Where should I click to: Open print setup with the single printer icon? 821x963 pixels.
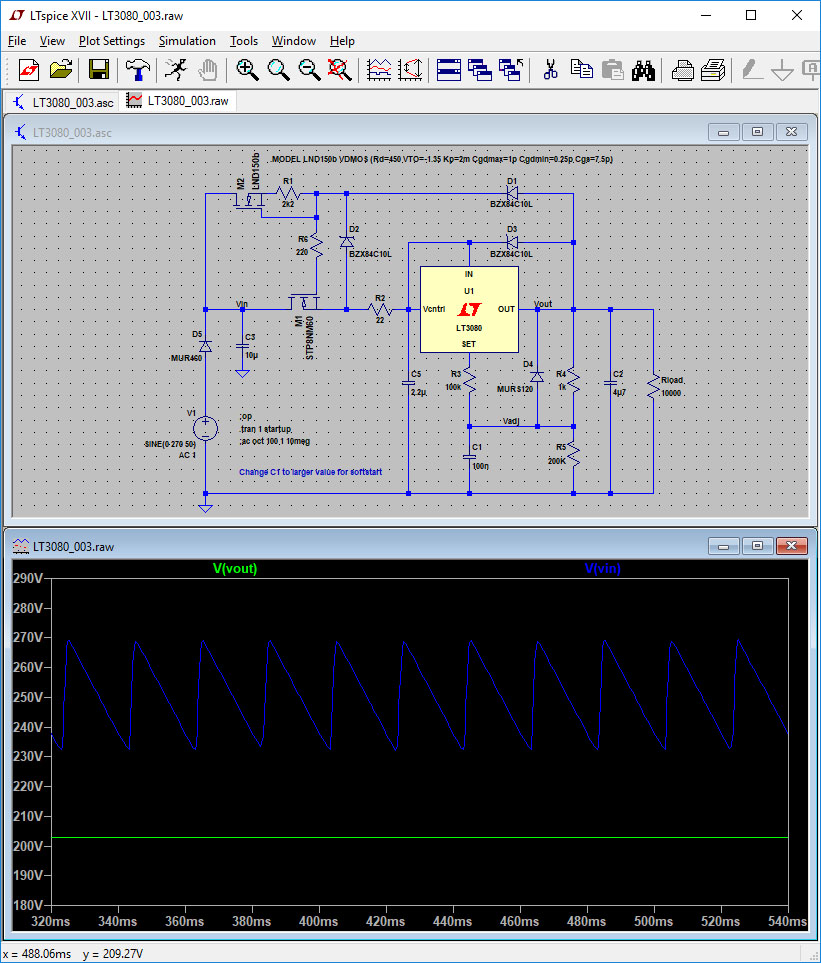682,70
